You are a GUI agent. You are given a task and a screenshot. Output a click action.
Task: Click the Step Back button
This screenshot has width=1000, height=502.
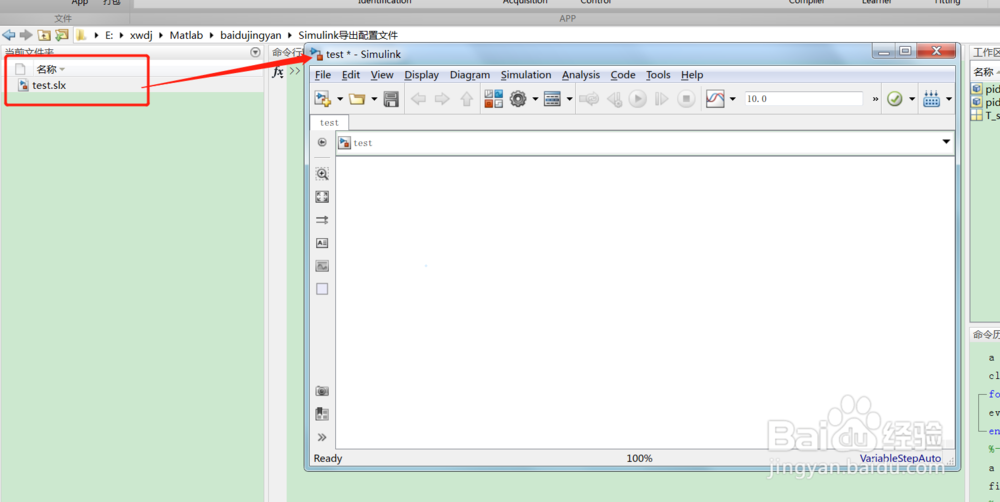[614, 99]
